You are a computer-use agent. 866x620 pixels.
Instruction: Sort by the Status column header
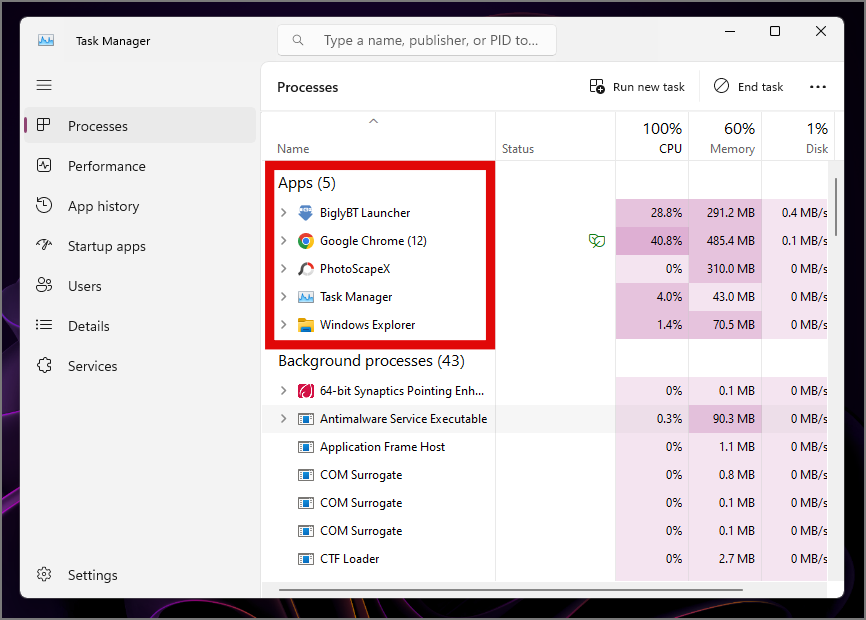pyautogui.click(x=556, y=136)
